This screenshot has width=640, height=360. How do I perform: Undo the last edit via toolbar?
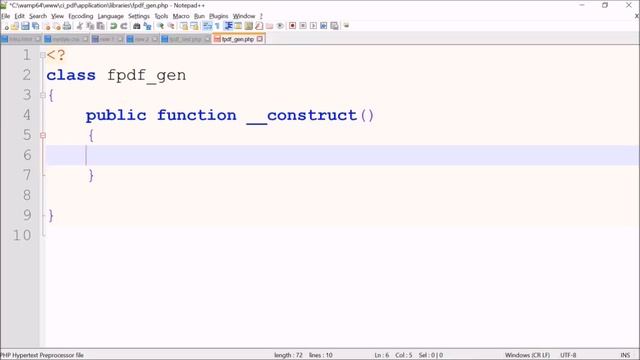[113, 26]
